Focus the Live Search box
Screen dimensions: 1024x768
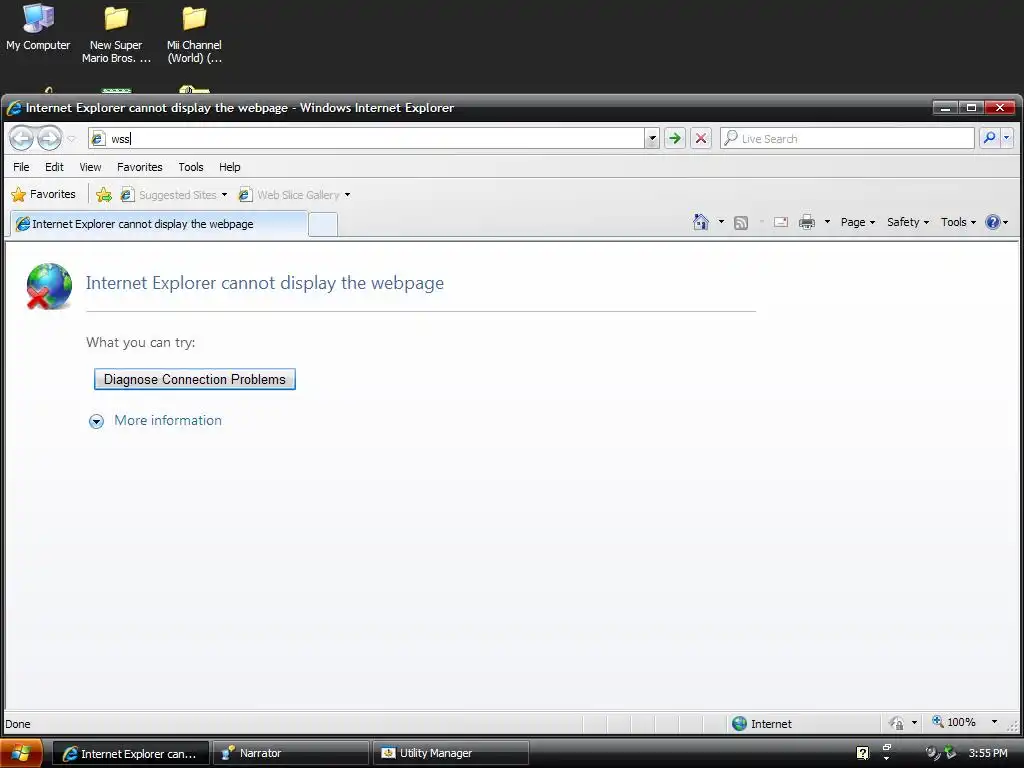(847, 138)
